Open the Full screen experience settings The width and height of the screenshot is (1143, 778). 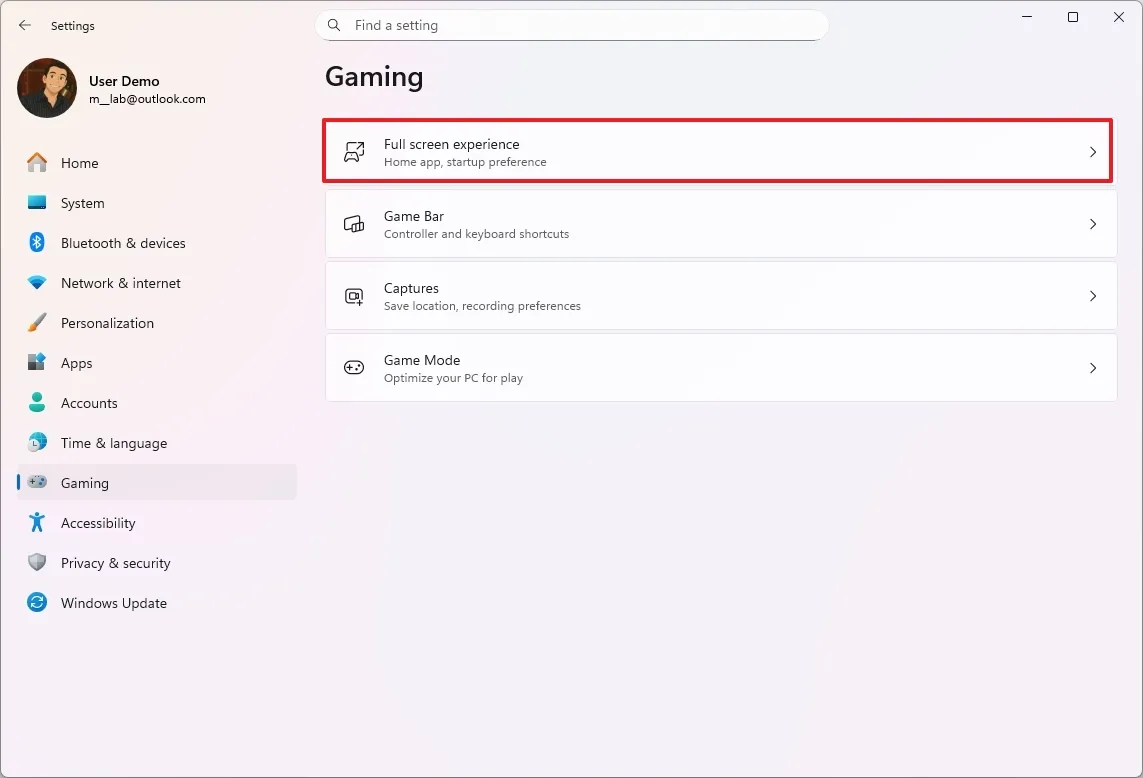pos(716,151)
